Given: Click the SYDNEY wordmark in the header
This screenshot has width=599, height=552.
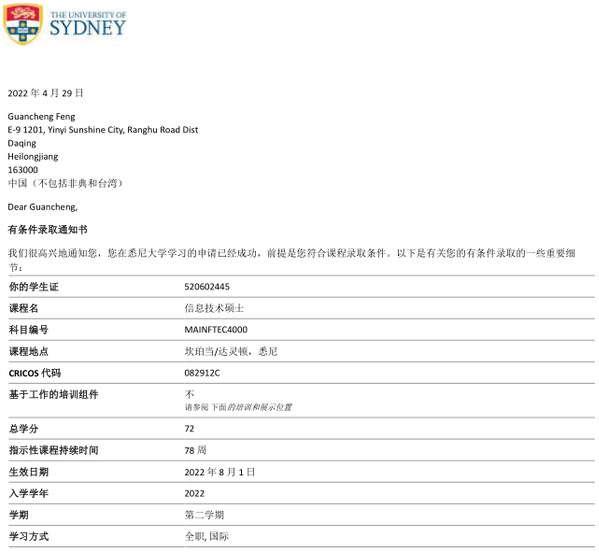Looking at the screenshot, I should point(88,28).
